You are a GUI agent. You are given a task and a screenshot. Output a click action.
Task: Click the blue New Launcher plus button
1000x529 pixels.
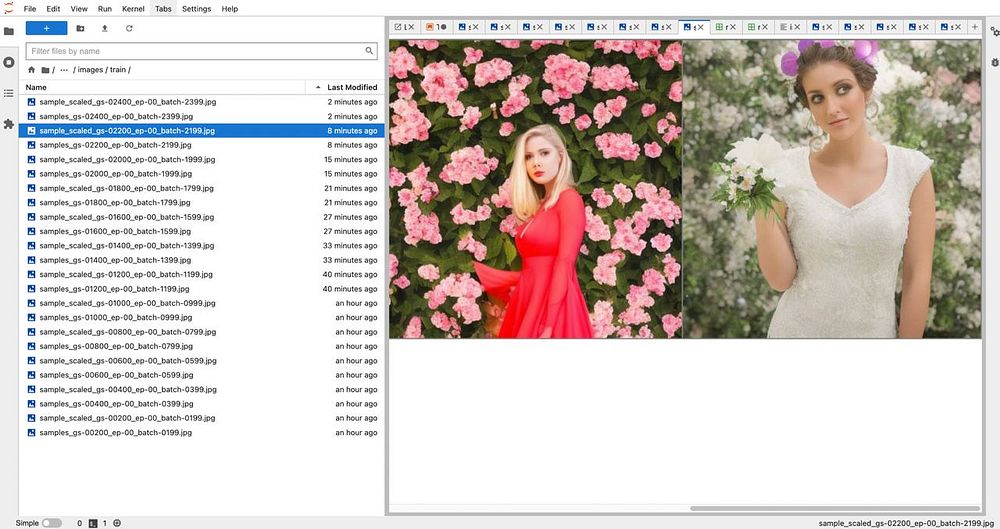46,28
